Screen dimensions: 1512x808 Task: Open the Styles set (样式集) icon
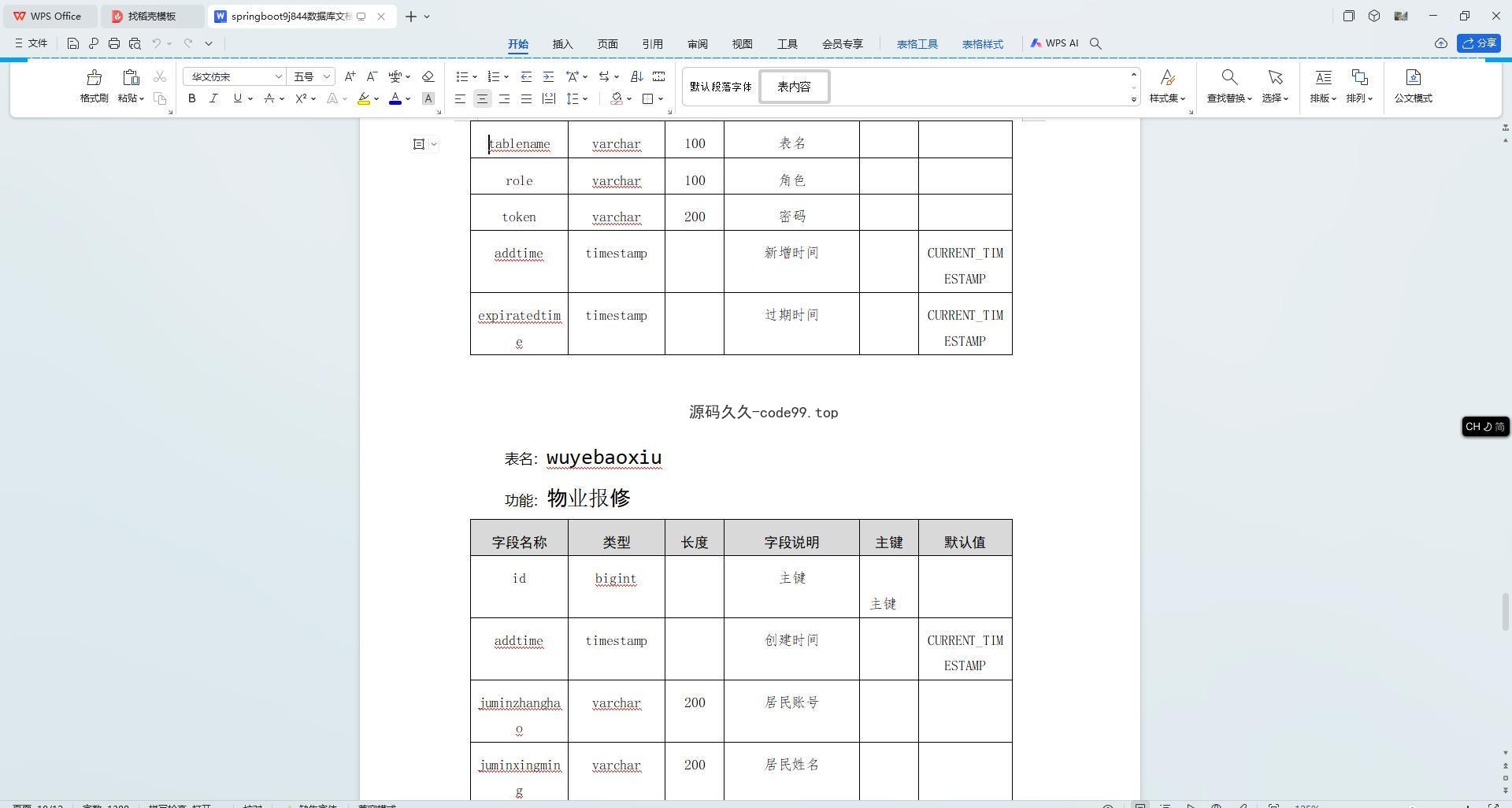(x=1167, y=86)
